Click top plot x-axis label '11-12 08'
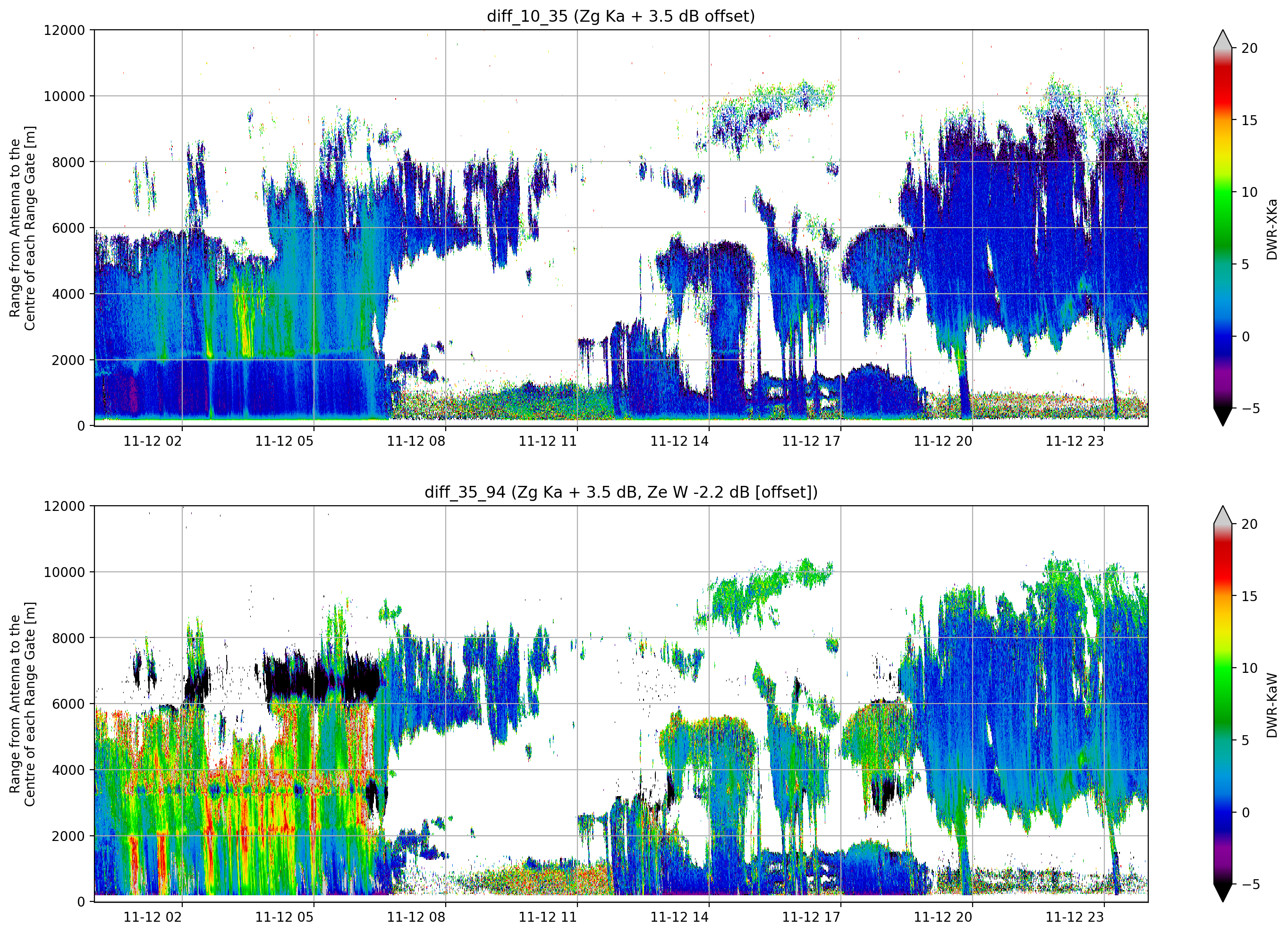The width and height of the screenshot is (1288, 934). pos(416,442)
